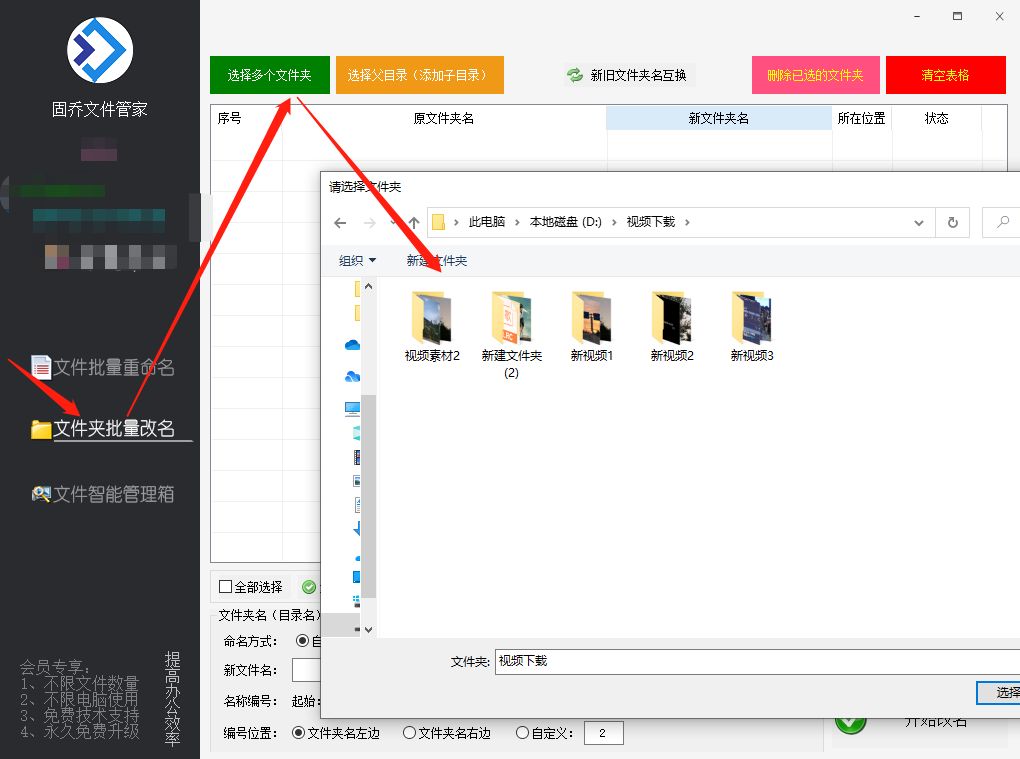
Task: Go back with the dialog's left arrow
Action: point(340,223)
